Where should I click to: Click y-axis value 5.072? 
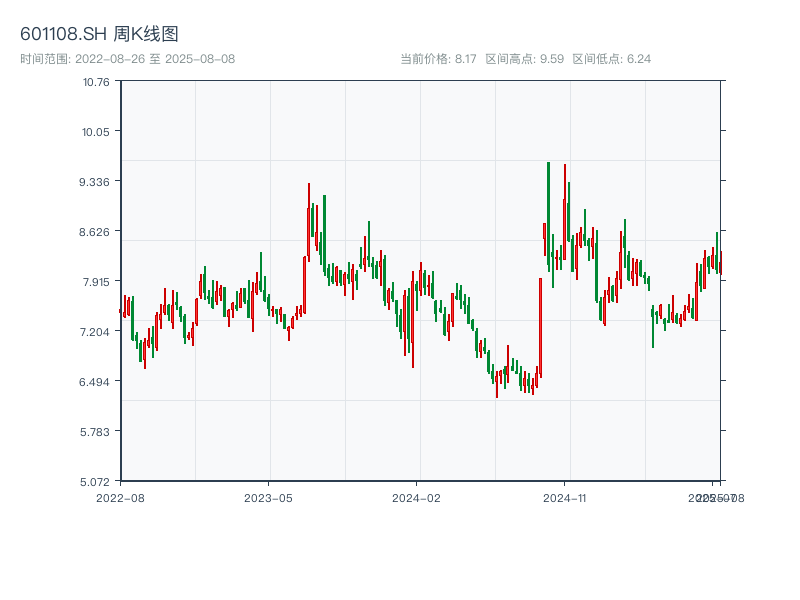94,482
